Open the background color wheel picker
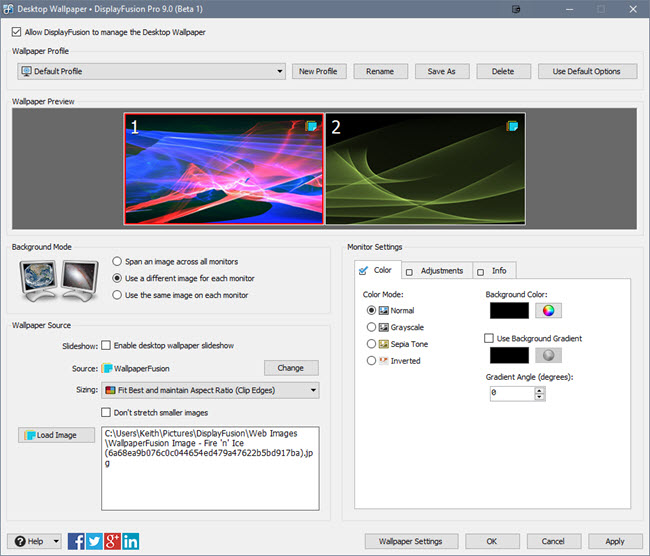 (x=549, y=311)
